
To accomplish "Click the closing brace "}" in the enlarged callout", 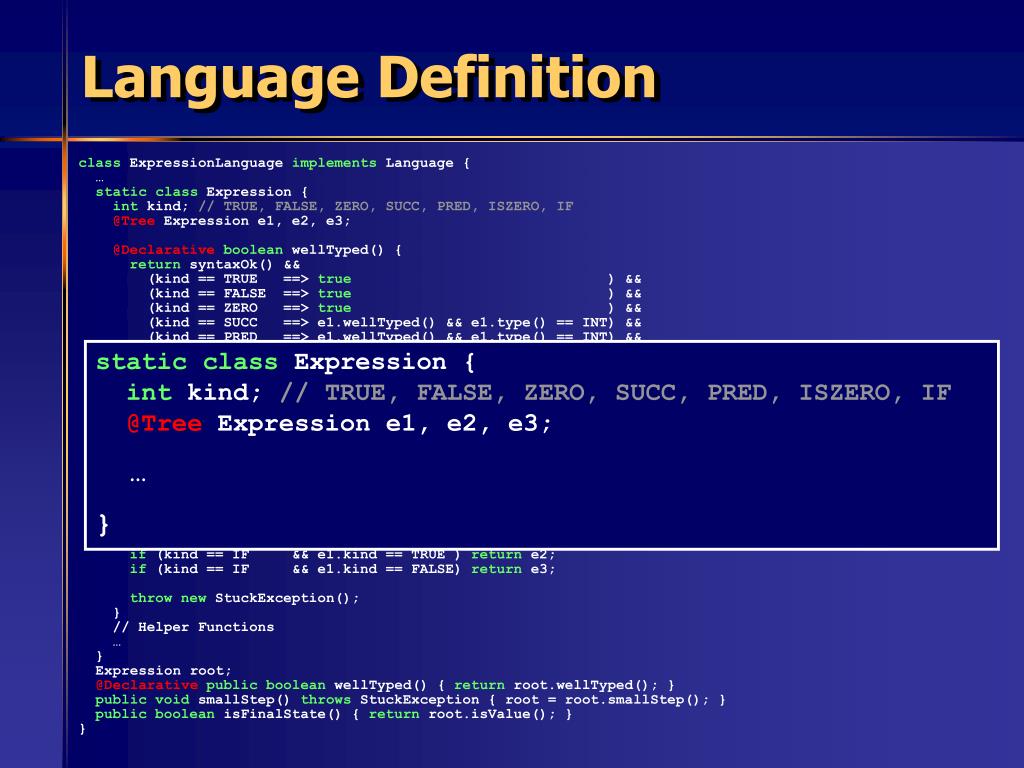I will pyautogui.click(x=103, y=524).
